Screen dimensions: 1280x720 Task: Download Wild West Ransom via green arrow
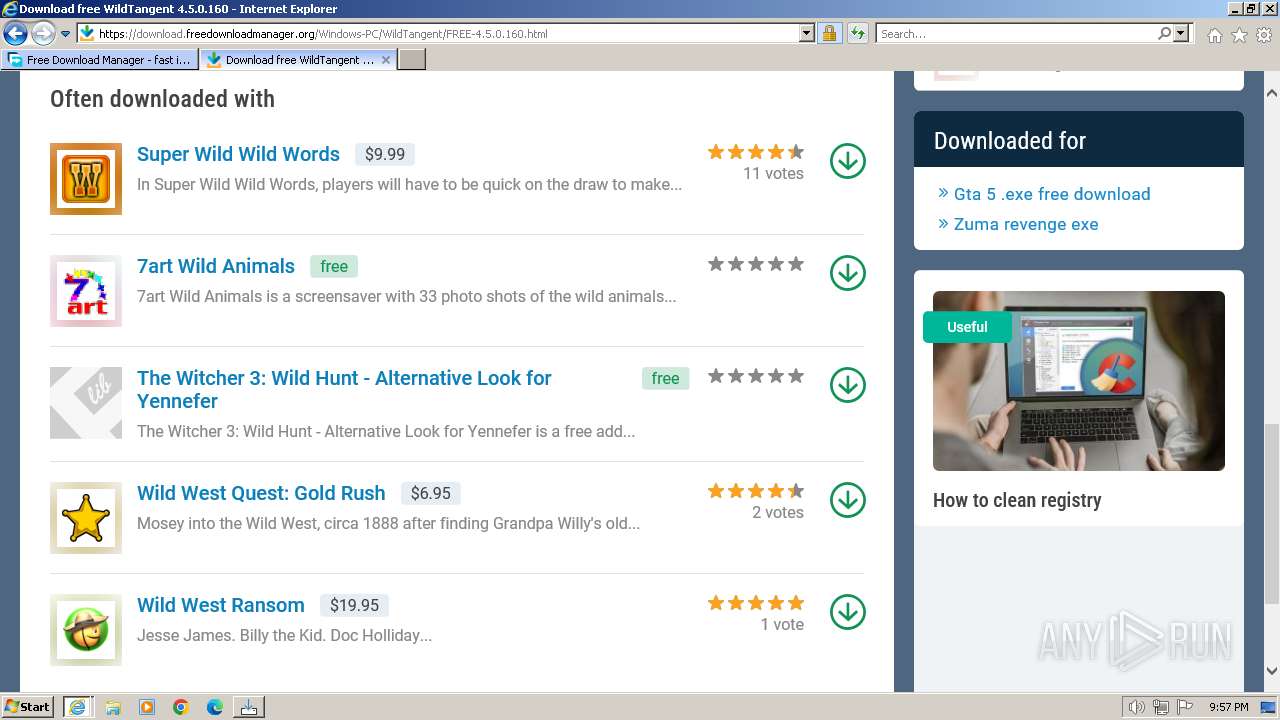pyautogui.click(x=848, y=612)
